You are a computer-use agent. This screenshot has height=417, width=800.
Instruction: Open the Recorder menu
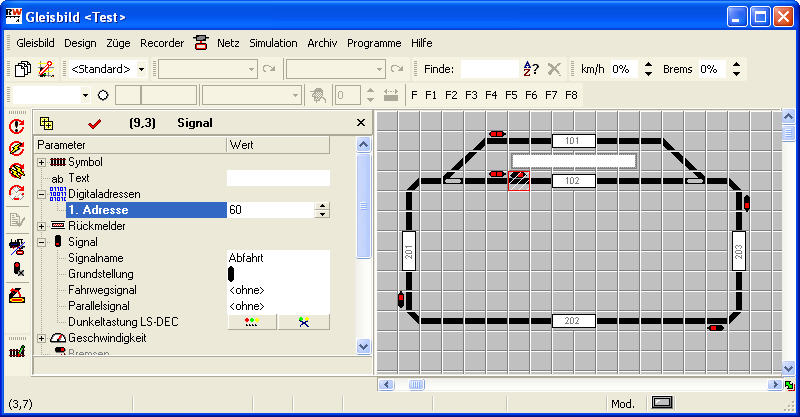click(162, 43)
